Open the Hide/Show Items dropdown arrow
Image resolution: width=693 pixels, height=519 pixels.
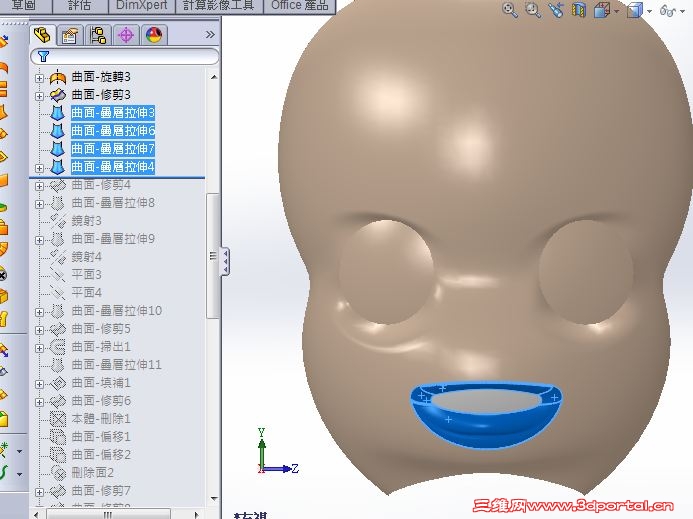[x=683, y=11]
